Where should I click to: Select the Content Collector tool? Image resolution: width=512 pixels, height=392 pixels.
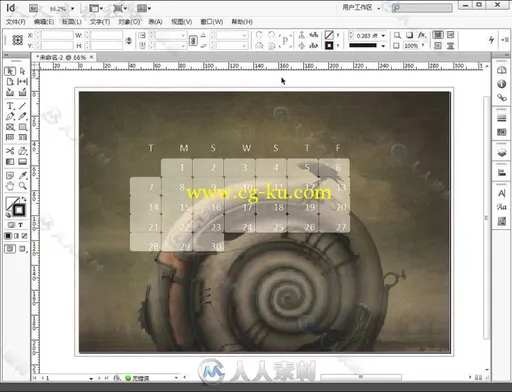click(x=10, y=92)
